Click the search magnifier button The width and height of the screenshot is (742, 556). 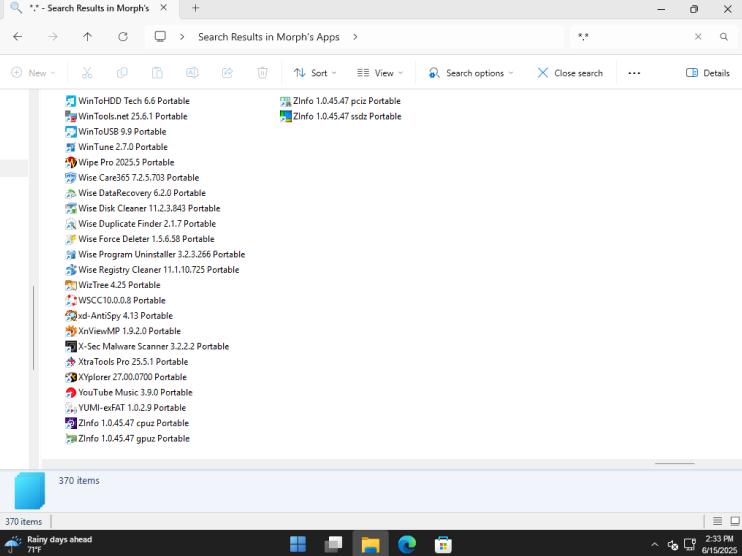(x=724, y=36)
